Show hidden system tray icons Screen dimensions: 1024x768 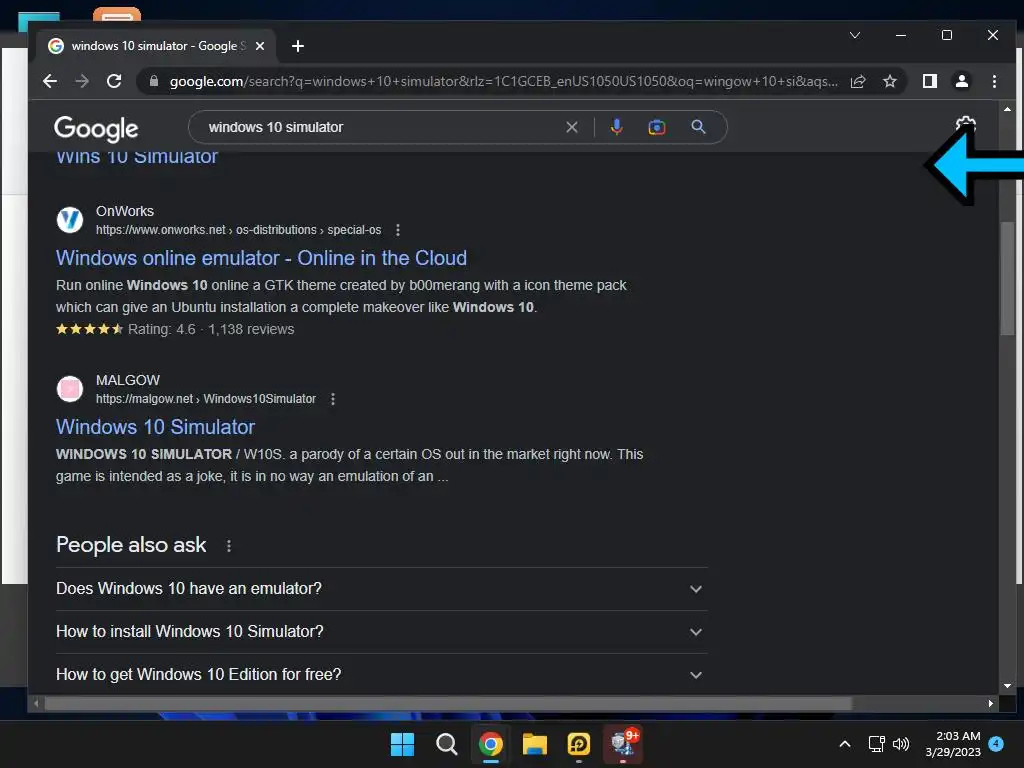pyautogui.click(x=844, y=744)
